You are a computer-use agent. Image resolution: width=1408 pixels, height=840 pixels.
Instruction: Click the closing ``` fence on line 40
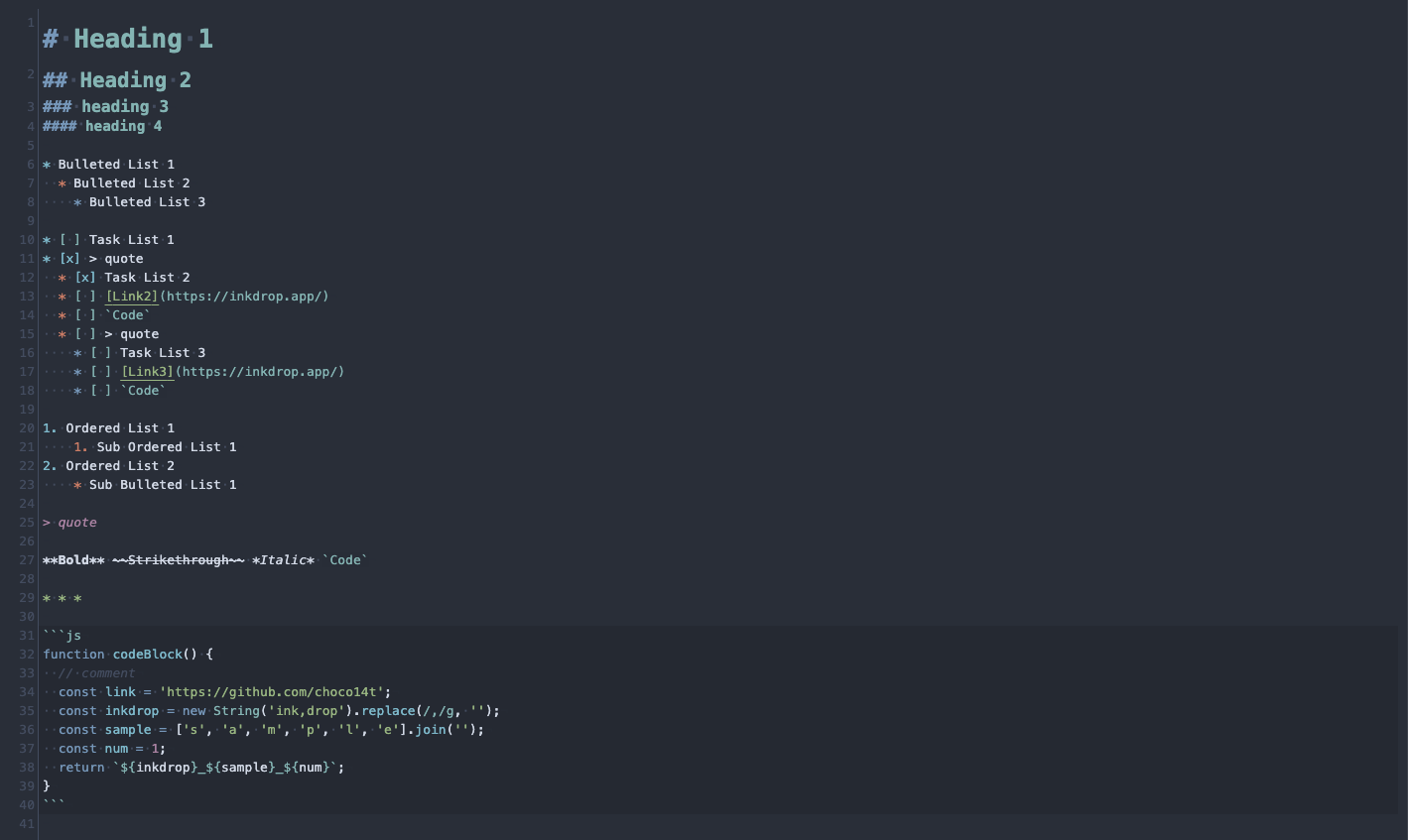coord(55,804)
